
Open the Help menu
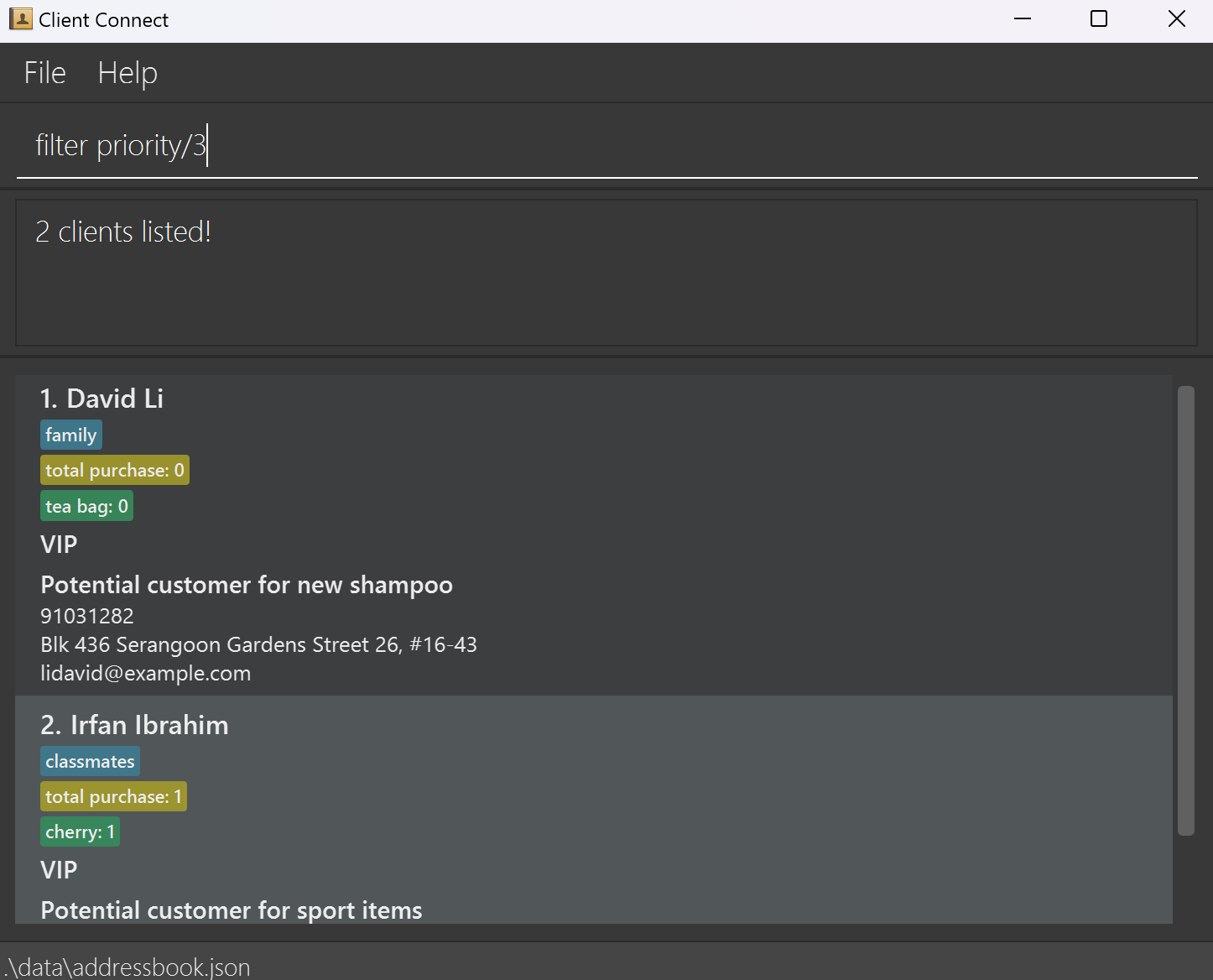(128, 73)
